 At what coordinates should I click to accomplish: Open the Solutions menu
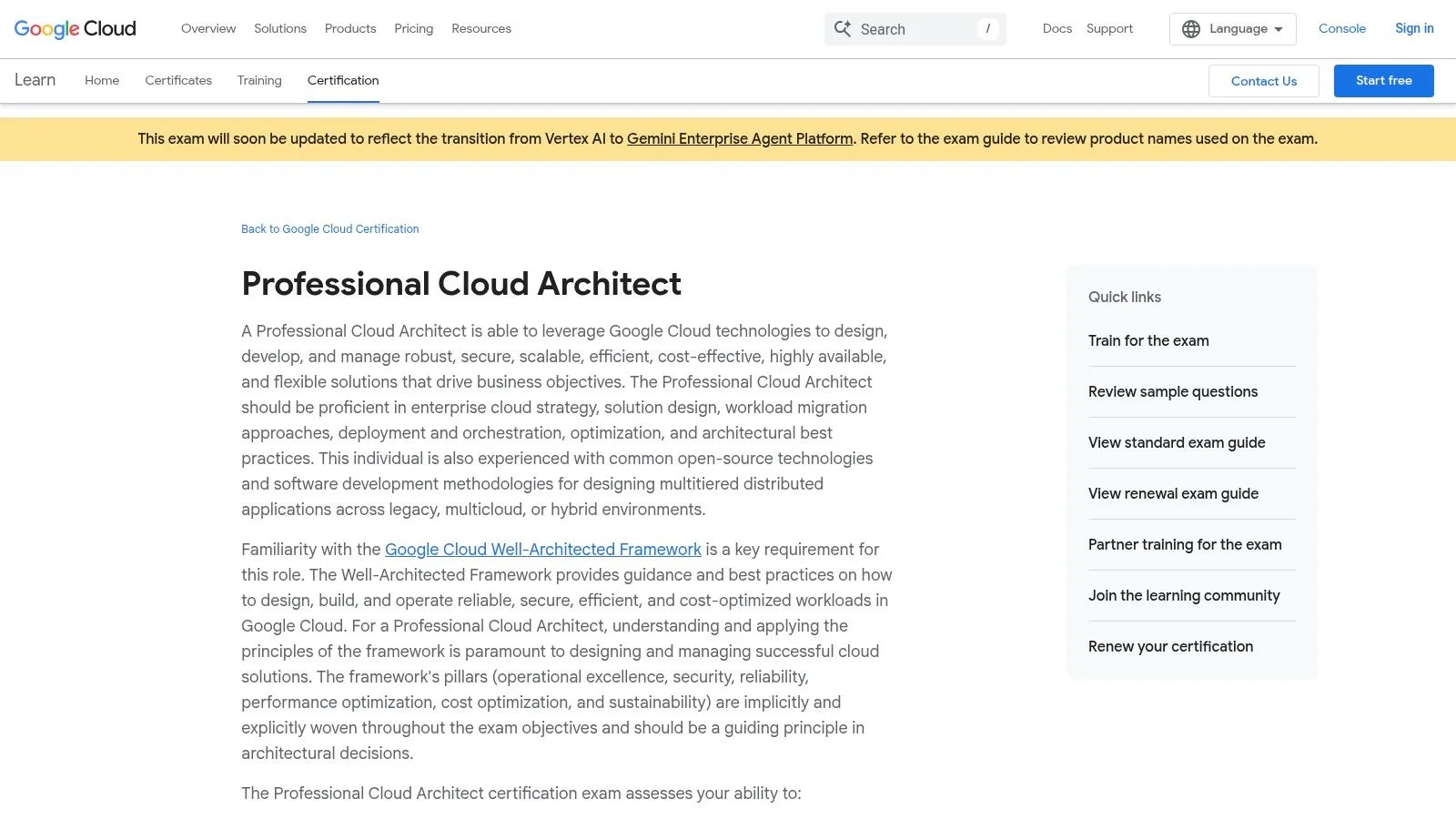pos(280,29)
